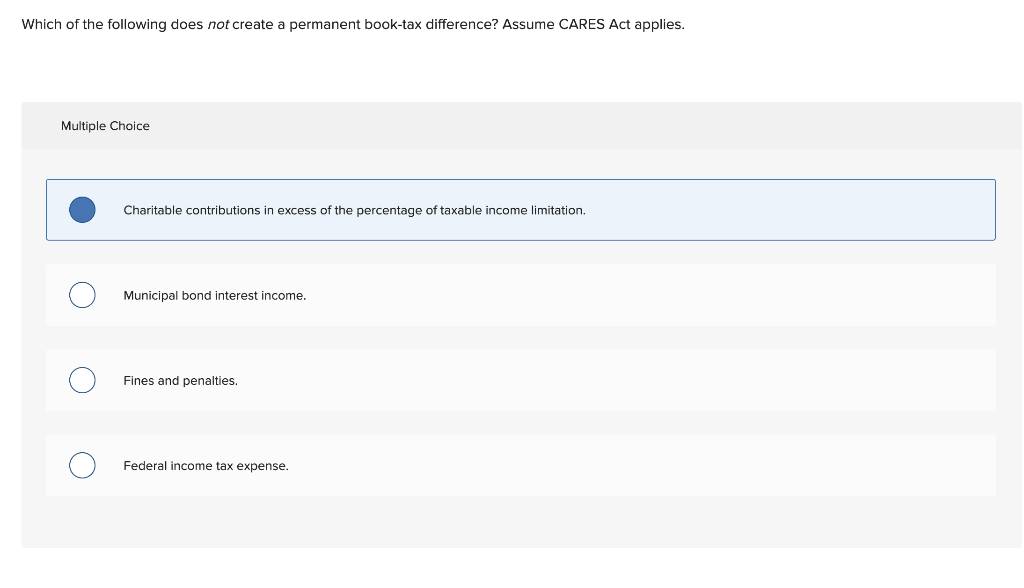Click the 'Fines and penalties.' answer text
1024x588 pixels.
180,380
